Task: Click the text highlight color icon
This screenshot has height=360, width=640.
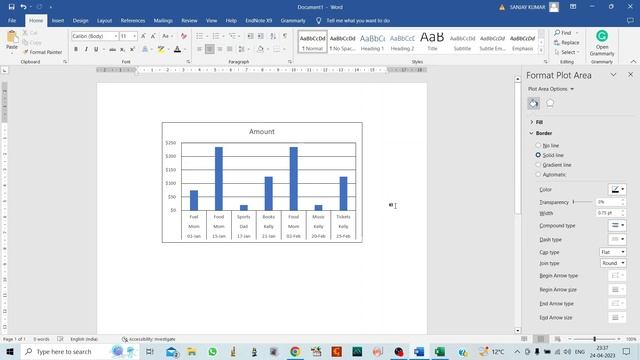Action: pyautogui.click(x=161, y=49)
